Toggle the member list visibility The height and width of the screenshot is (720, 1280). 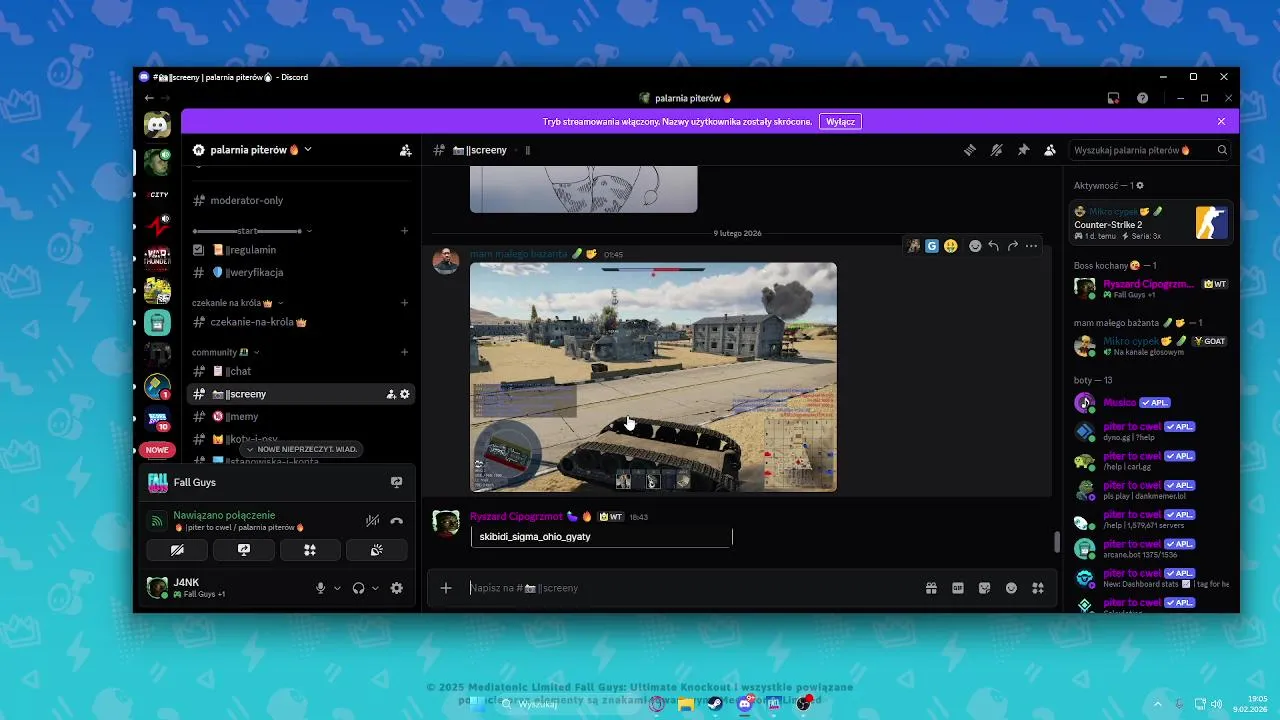(1049, 150)
